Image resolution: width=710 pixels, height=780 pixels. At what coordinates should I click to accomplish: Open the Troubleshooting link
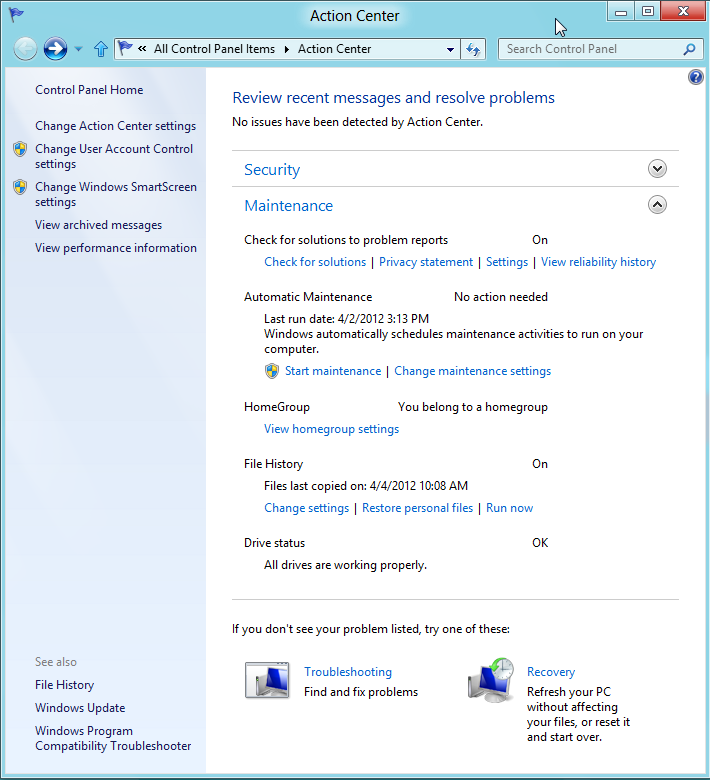(x=348, y=672)
